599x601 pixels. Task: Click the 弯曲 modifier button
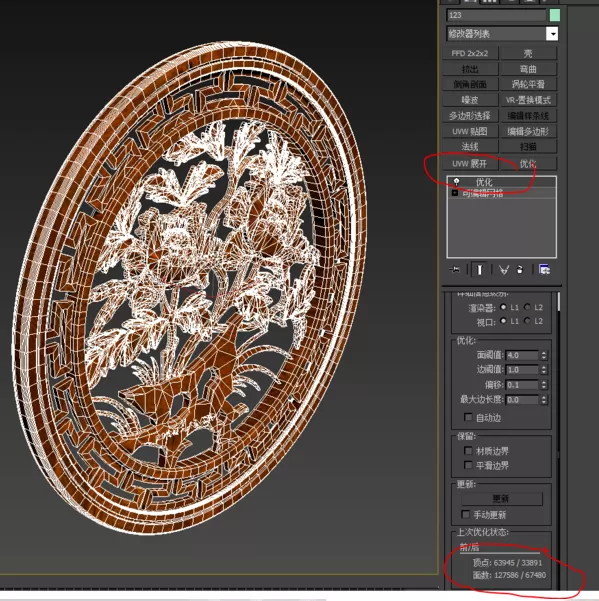click(528, 69)
